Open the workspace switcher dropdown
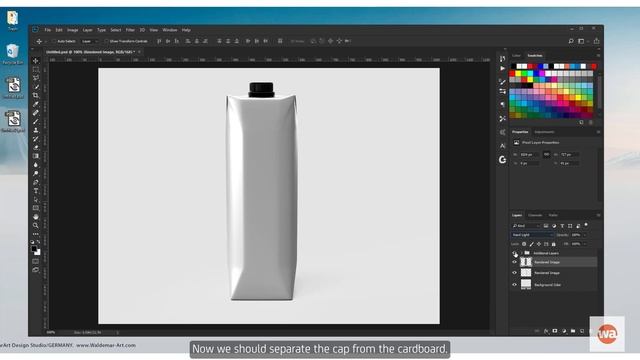 [x=582, y=41]
